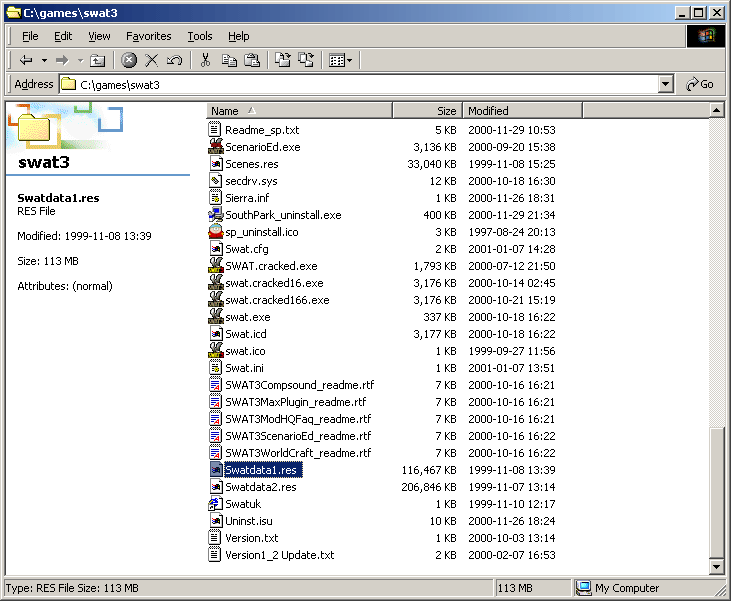Select the sp_uninstall.ico Cartman icon
The width and height of the screenshot is (731, 601).
click(x=215, y=231)
